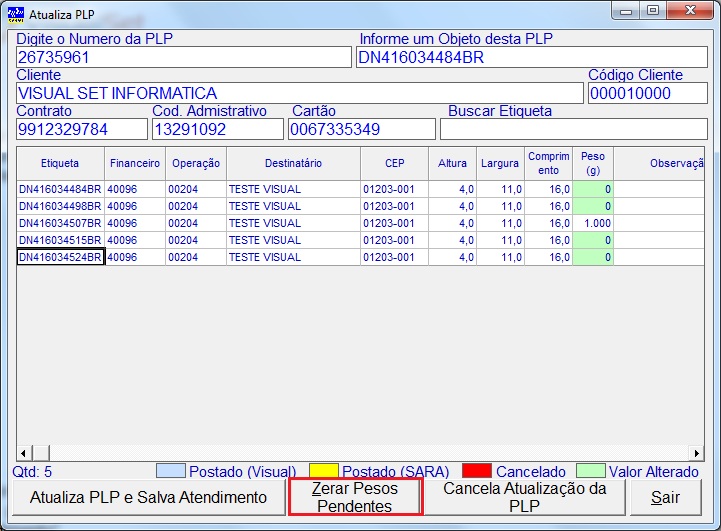Click CEP cell of DN416034484BR row
The width and height of the screenshot is (721, 531).
395,189
